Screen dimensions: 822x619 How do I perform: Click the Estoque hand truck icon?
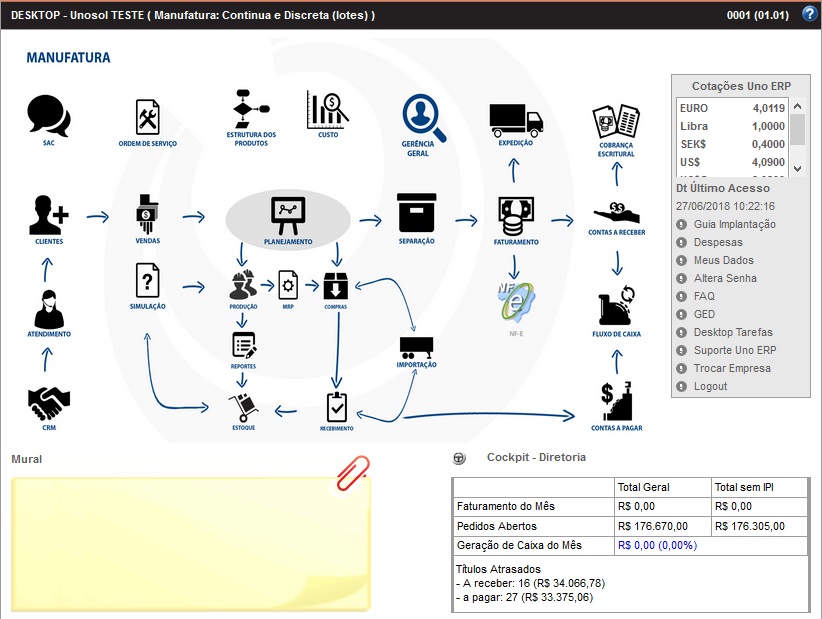pyautogui.click(x=243, y=405)
